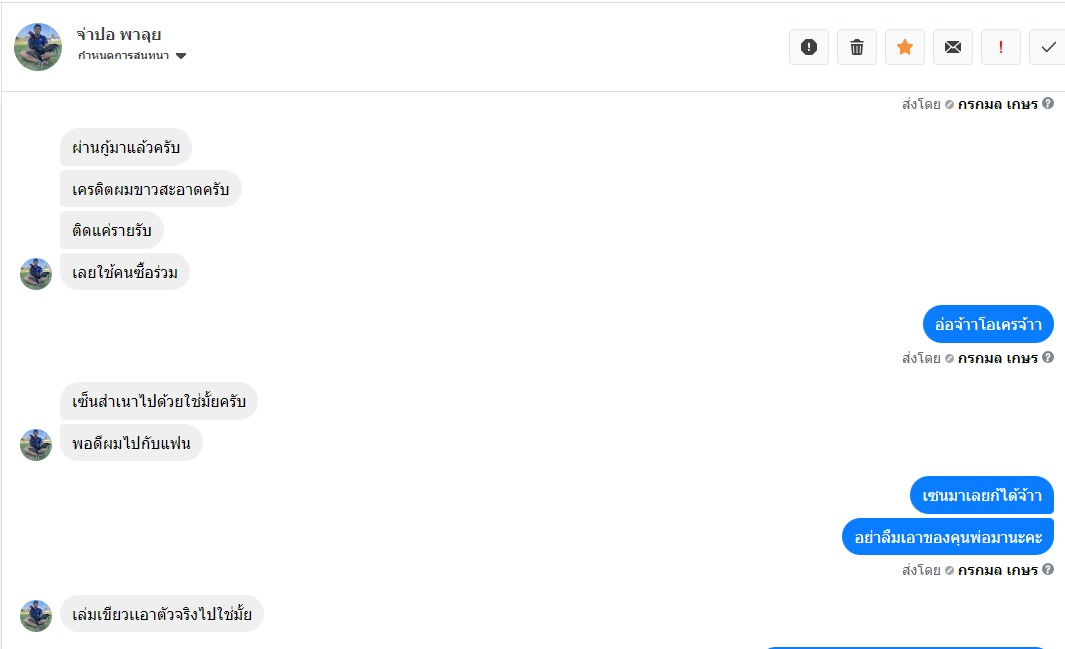The image size is (1065, 649).
Task: Click the ผ่านกู้มาแล้วครับ message bubble
Action: point(126,148)
